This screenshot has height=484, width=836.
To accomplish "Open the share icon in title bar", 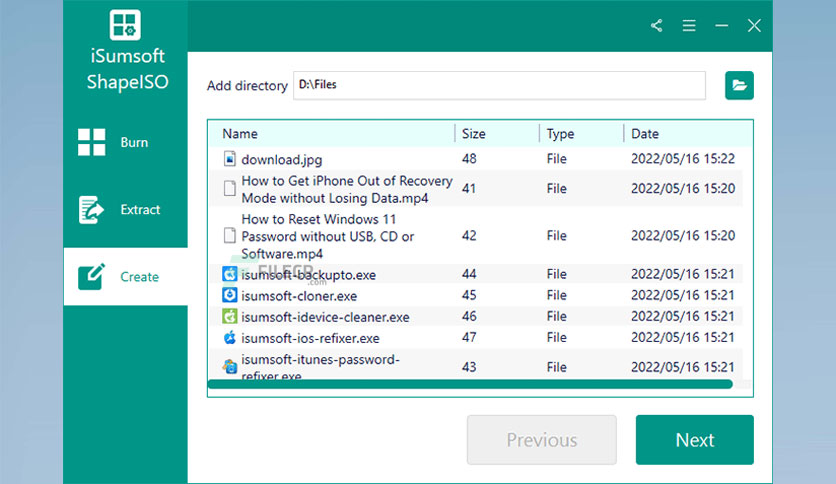I will 656,26.
